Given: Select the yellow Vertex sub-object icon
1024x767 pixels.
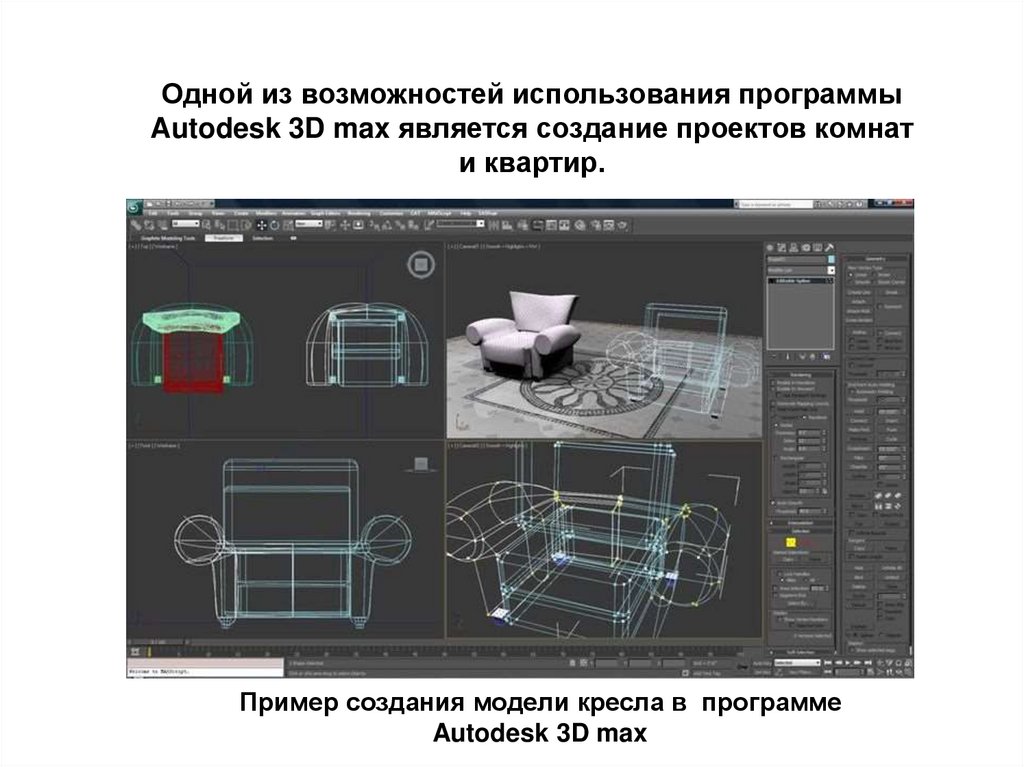Looking at the screenshot, I should click(x=791, y=542).
